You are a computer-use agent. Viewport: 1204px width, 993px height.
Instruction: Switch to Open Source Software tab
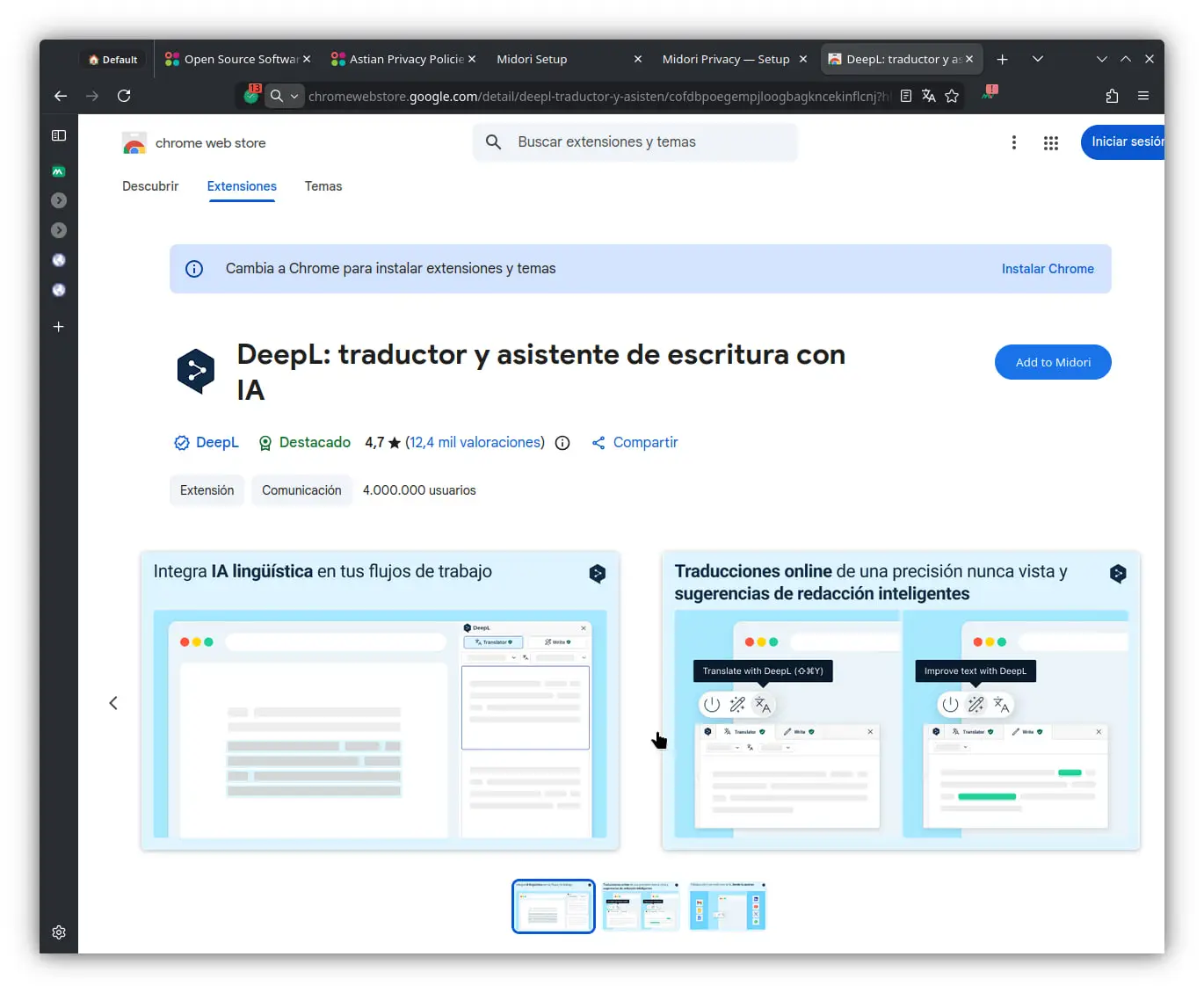coord(232,59)
